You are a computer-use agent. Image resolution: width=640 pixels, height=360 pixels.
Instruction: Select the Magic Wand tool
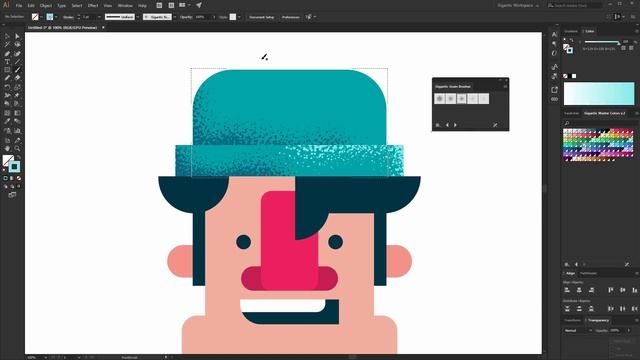tap(7, 44)
